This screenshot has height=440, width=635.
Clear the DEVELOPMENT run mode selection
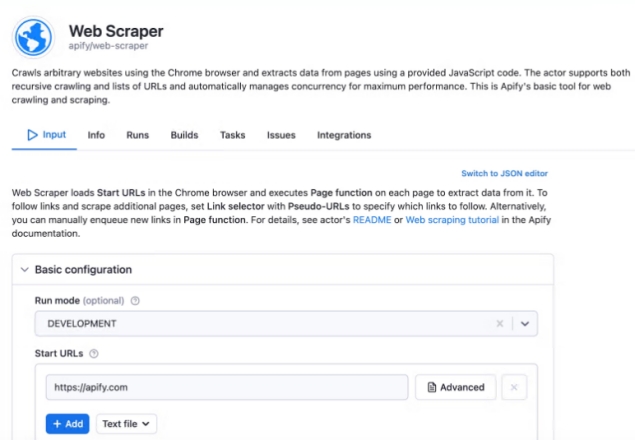point(499,324)
